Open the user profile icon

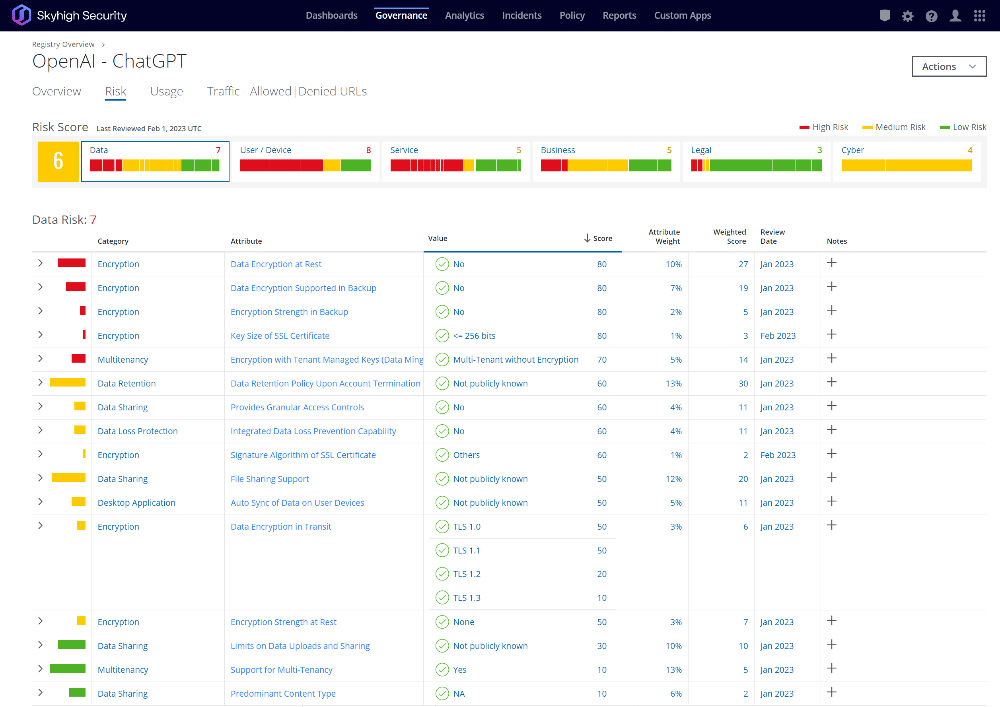point(956,16)
